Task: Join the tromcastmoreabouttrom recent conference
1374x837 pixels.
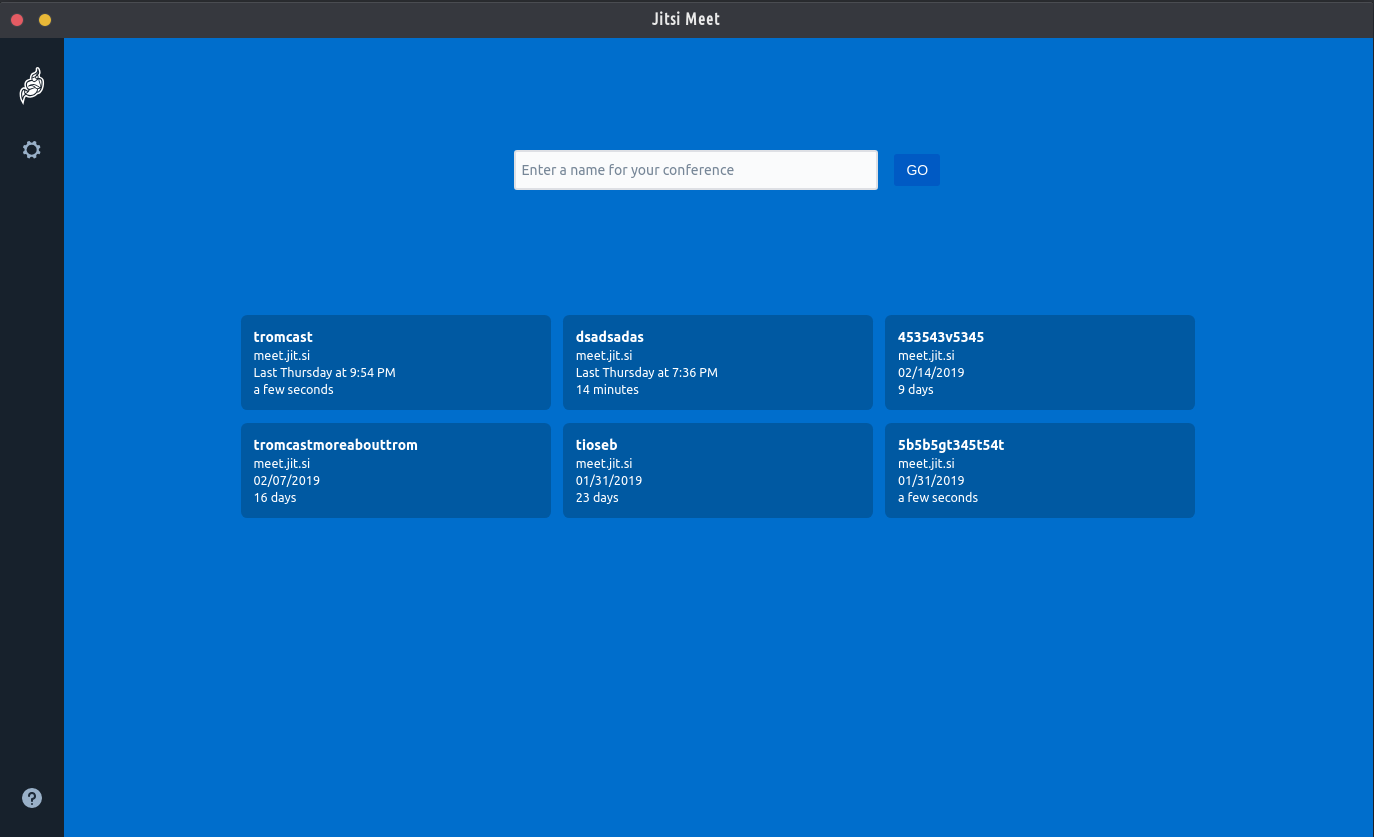Action: pos(395,470)
